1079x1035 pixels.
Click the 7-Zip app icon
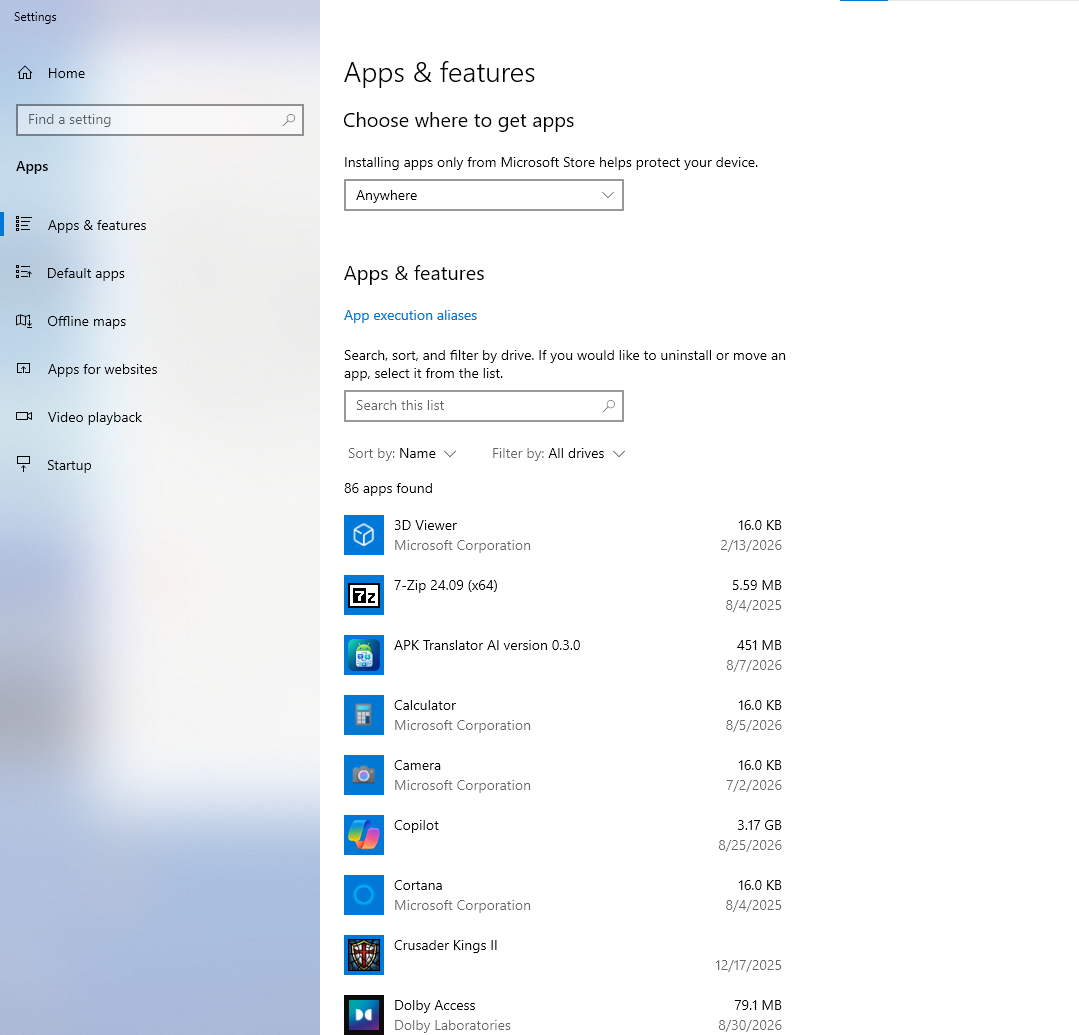point(364,595)
